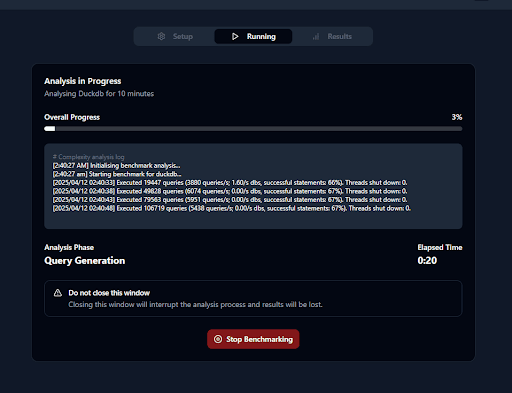Viewport: 512px width, 393px height.
Task: Click 'Analysing Duckdb for 10 minutes' subtitle
Action: pos(99,94)
